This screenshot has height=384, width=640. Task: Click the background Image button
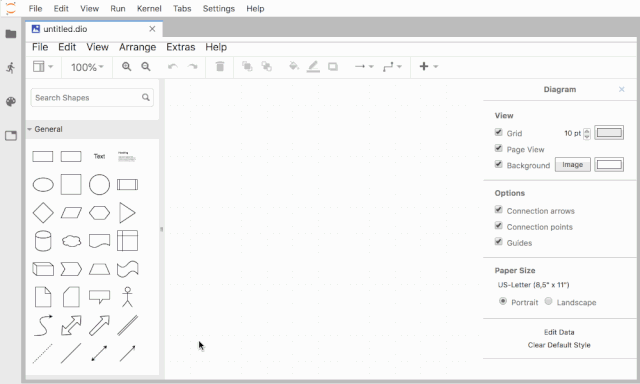572,164
